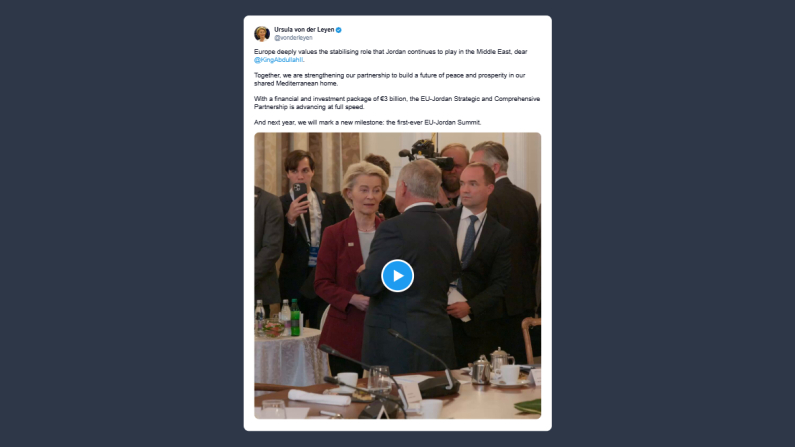Viewport: 795px width, 447px height.
Task: Click the man wearing the blue tie
Action: click(x=477, y=264)
